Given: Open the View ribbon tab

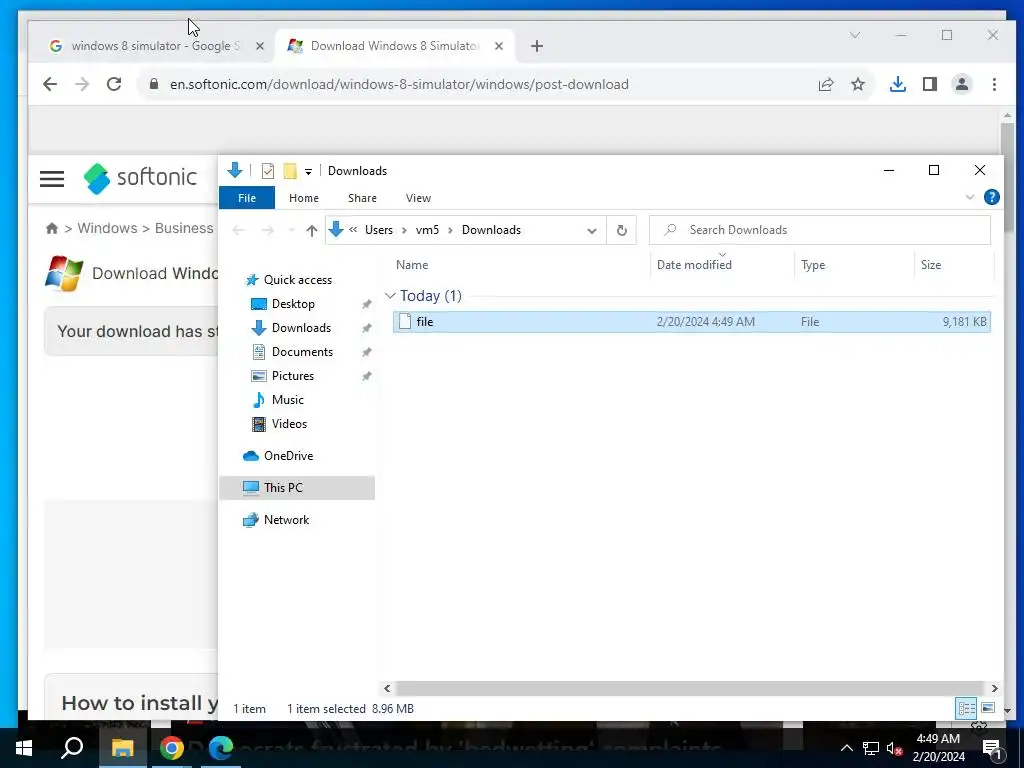Looking at the screenshot, I should pyautogui.click(x=418, y=198).
